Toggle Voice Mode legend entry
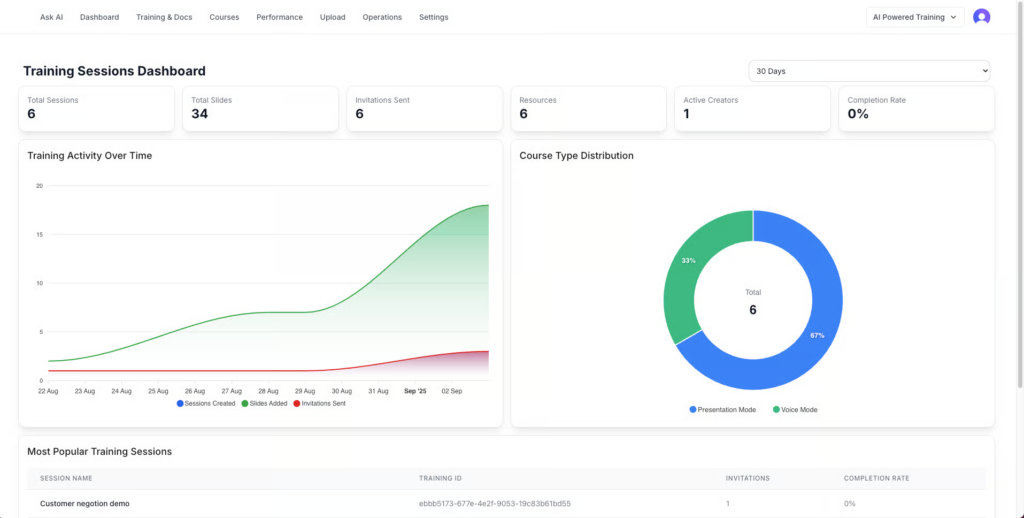1024x518 pixels. (795, 410)
